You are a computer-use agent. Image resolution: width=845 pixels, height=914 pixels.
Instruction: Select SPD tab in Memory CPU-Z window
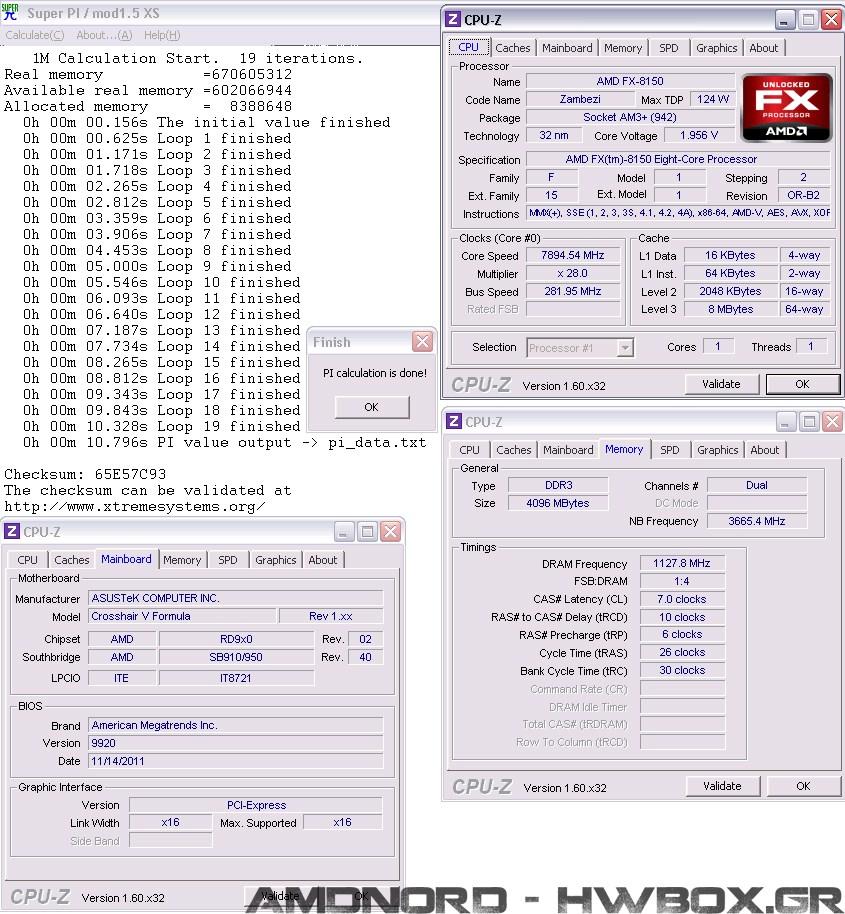pyautogui.click(x=670, y=450)
